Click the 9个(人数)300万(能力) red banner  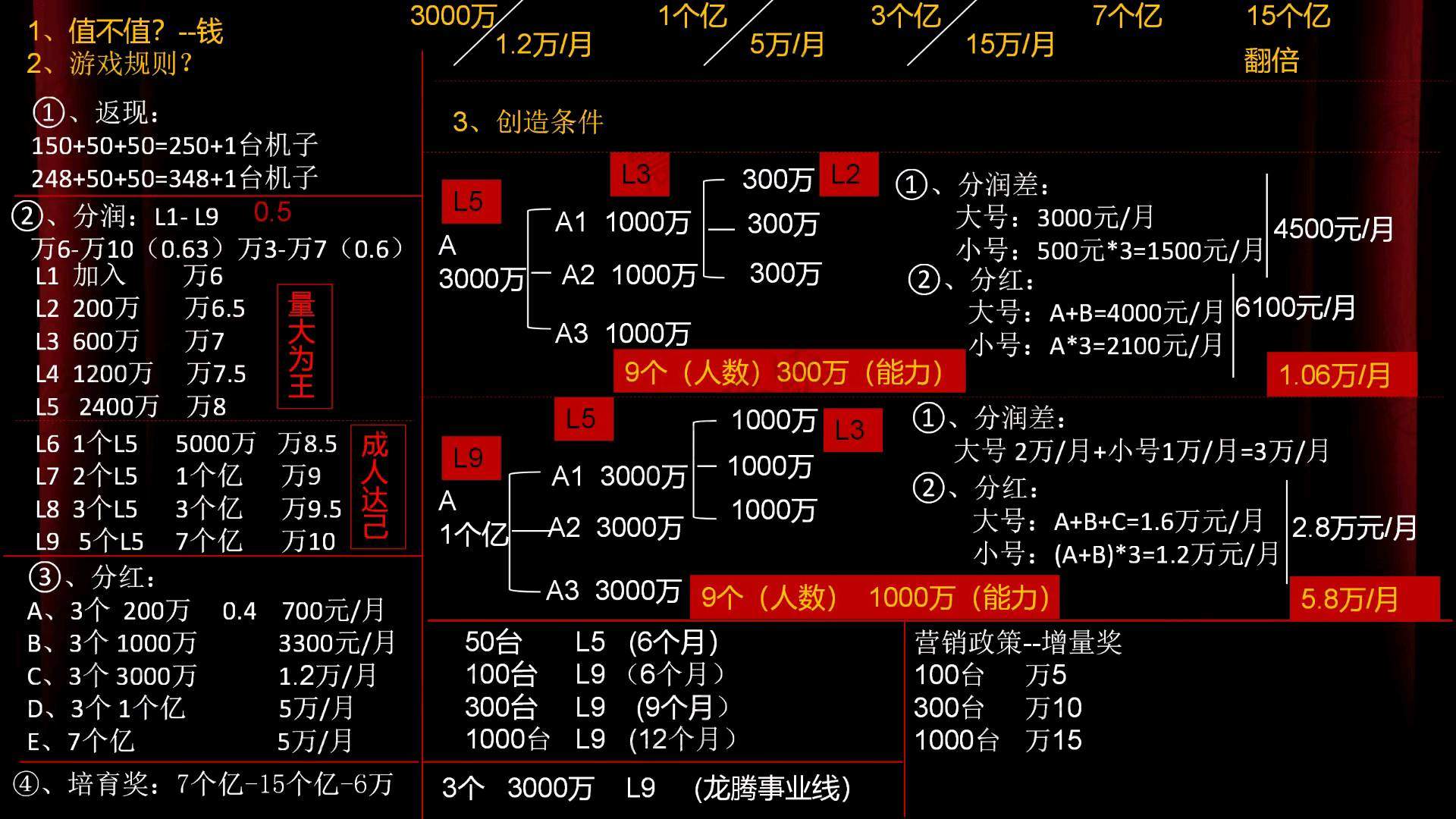coord(788,372)
